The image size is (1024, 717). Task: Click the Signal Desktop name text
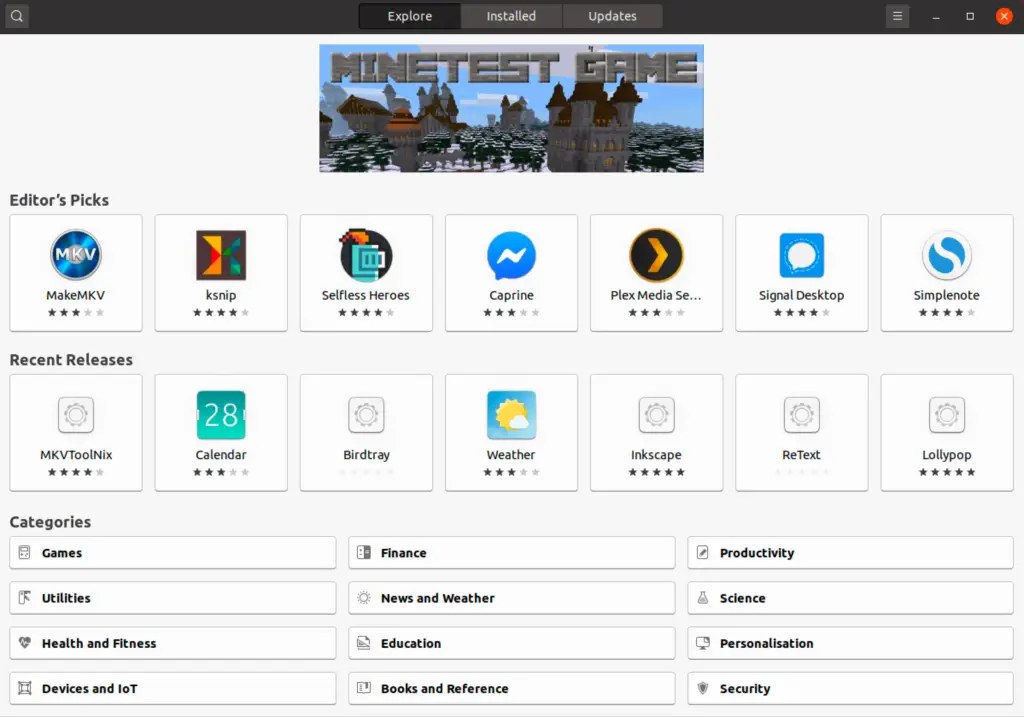point(801,295)
